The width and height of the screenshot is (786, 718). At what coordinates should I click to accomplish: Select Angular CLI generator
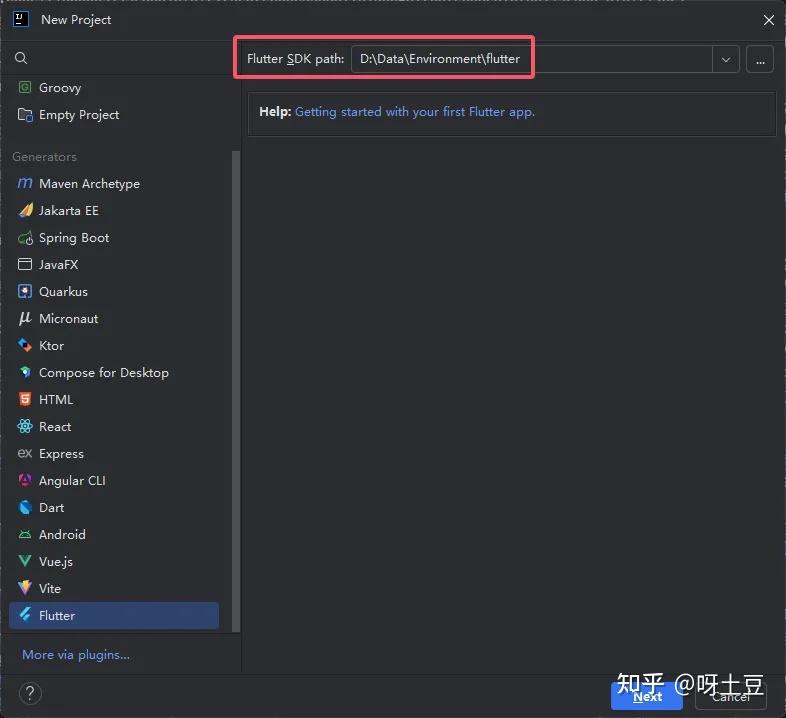click(x=114, y=480)
